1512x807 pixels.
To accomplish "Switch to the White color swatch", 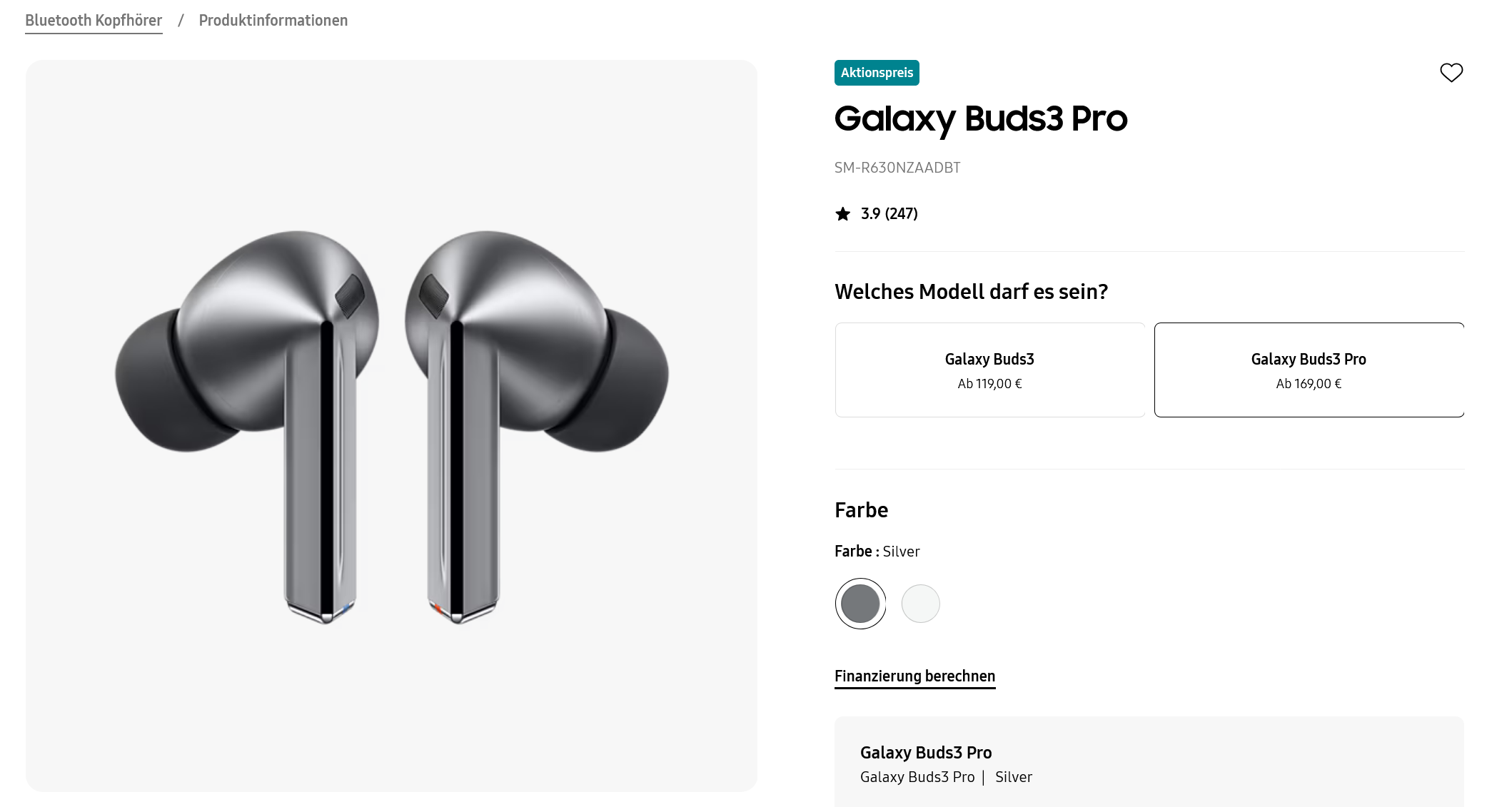I will point(920,604).
